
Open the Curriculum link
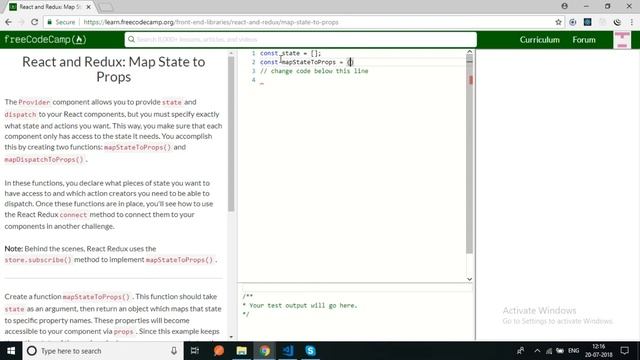click(539, 40)
